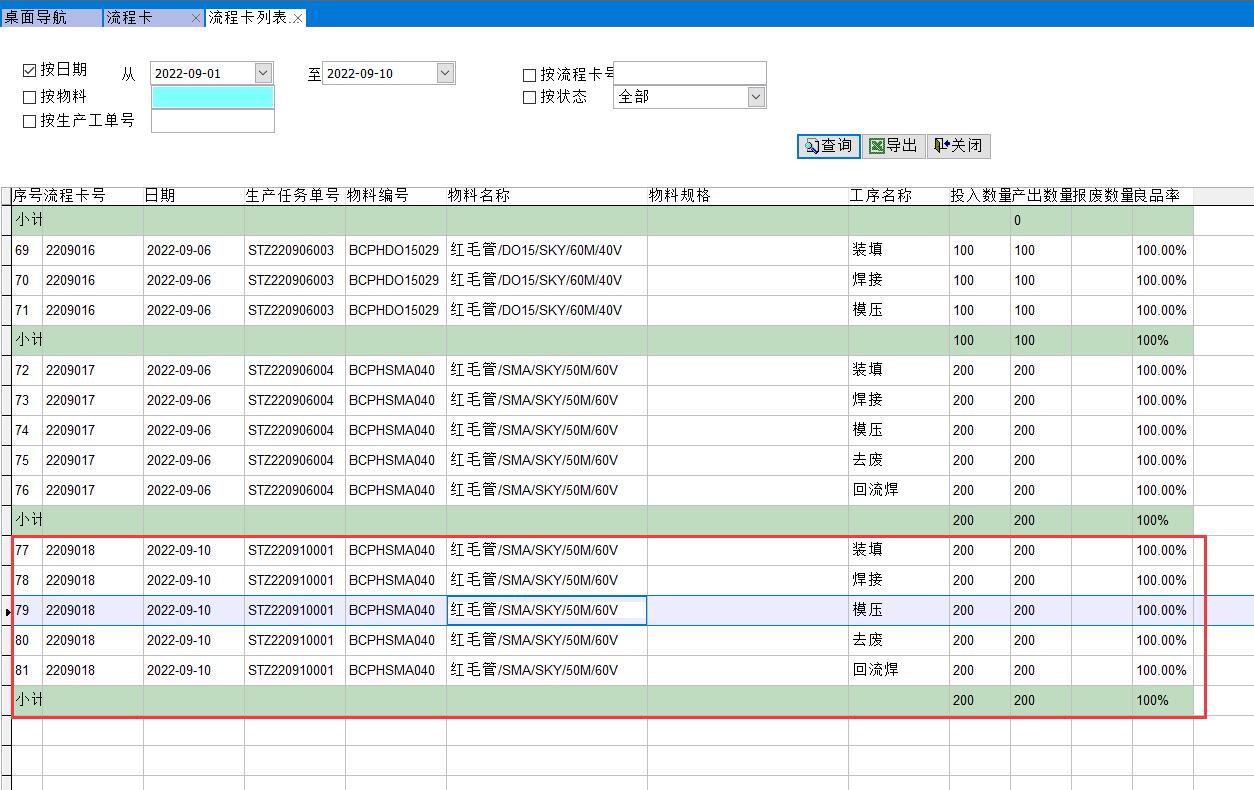Viewport: 1254px width, 790px height.
Task: Click the 工序名称 column header
Action: tap(881, 196)
